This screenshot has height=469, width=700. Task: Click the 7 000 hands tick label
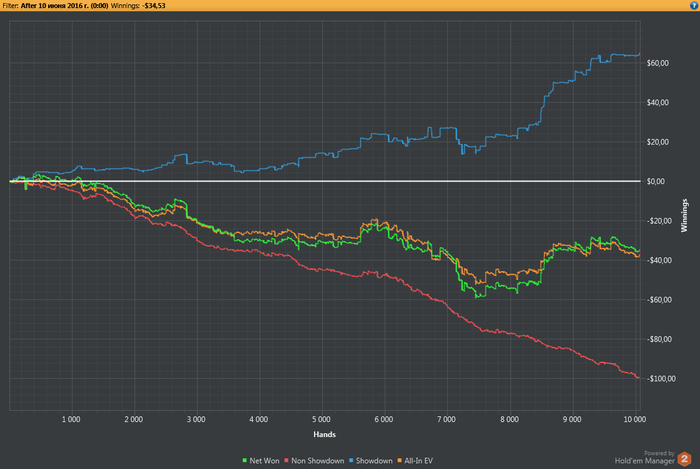click(x=446, y=419)
